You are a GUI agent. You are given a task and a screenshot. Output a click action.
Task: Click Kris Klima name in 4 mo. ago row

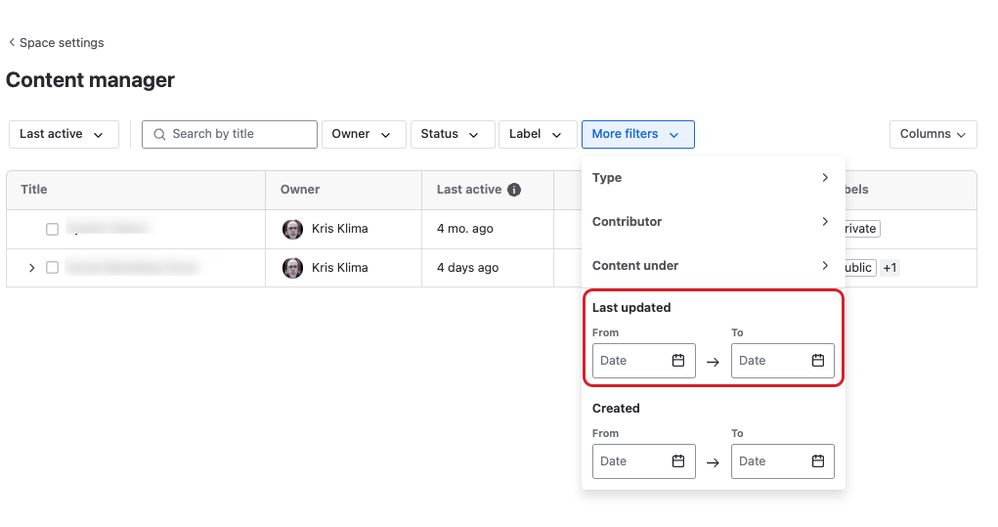point(340,229)
